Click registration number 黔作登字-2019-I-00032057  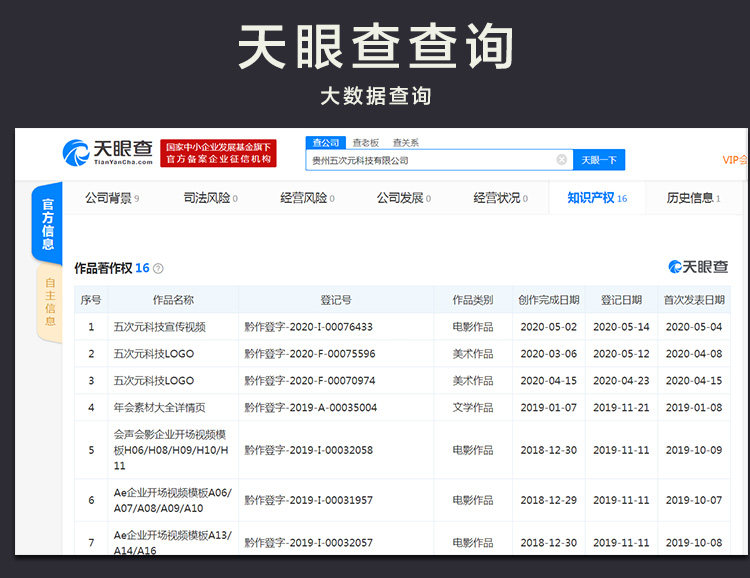tap(309, 543)
